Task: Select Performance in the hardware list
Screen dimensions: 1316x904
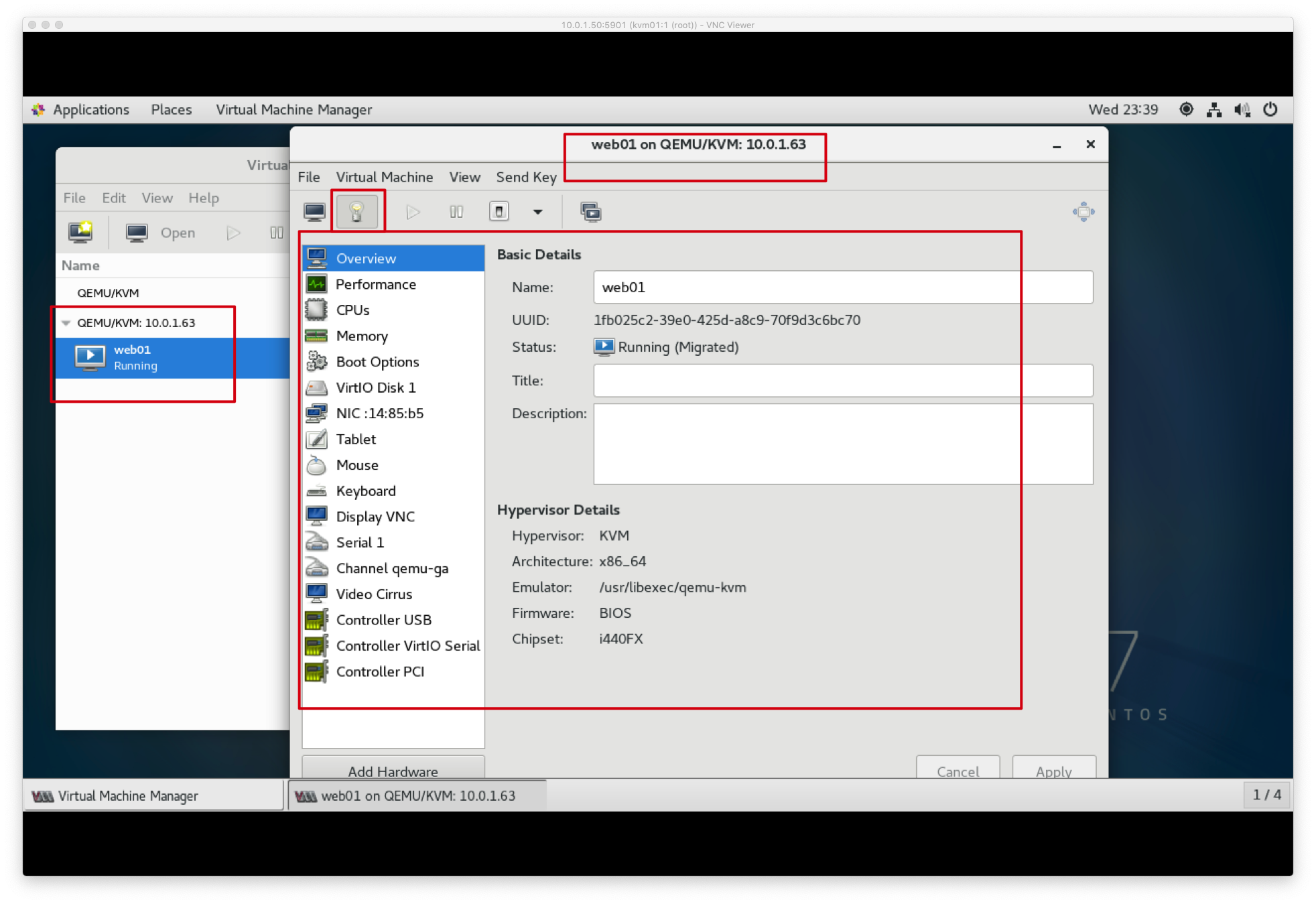Action: tap(393, 284)
